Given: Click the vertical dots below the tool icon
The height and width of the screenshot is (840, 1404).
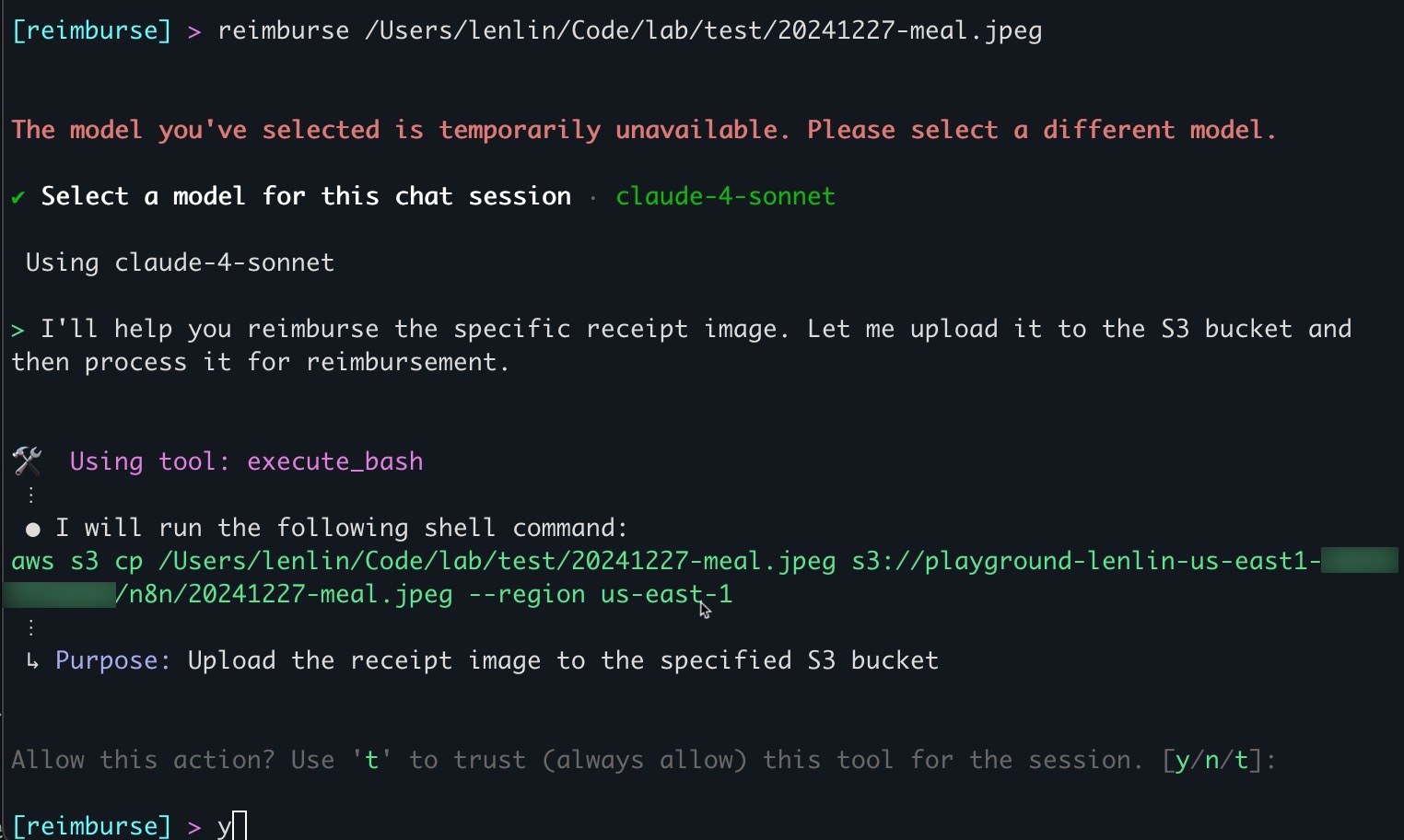Looking at the screenshot, I should click(x=31, y=495).
